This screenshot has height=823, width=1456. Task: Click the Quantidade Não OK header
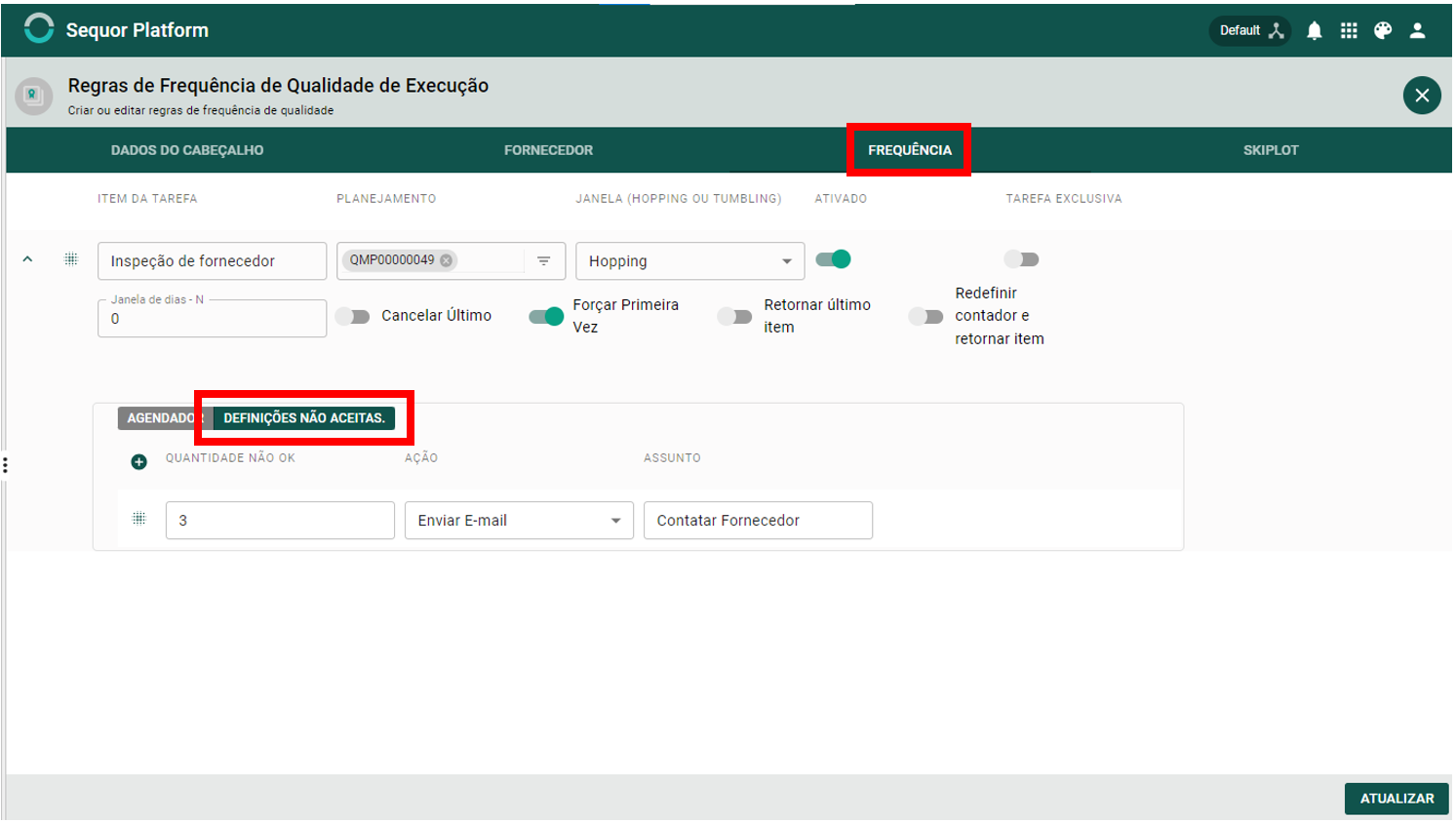point(230,458)
